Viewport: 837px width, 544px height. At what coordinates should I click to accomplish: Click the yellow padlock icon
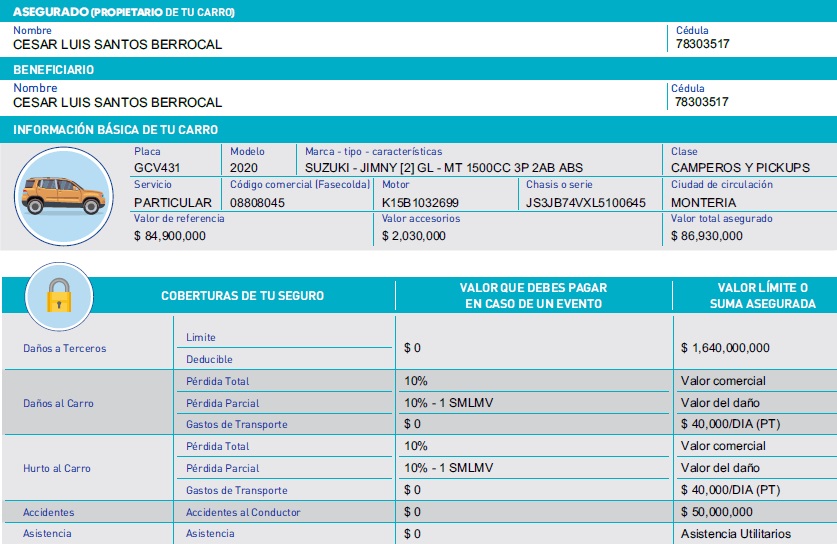coord(60,296)
